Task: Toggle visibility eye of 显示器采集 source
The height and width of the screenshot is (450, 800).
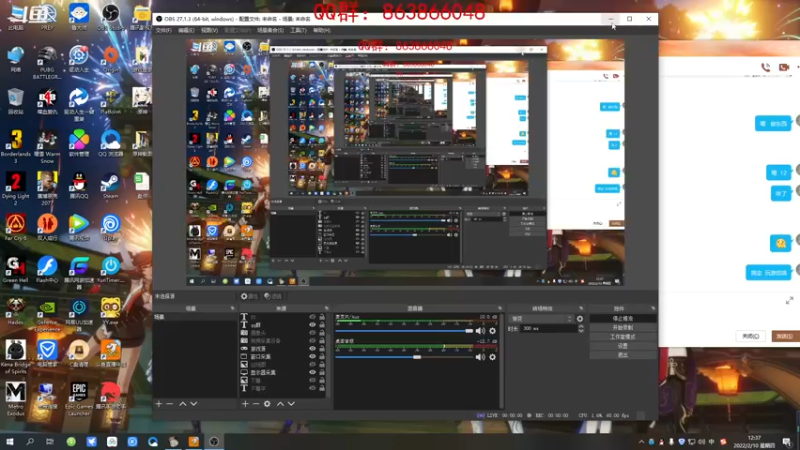Action: pos(312,372)
